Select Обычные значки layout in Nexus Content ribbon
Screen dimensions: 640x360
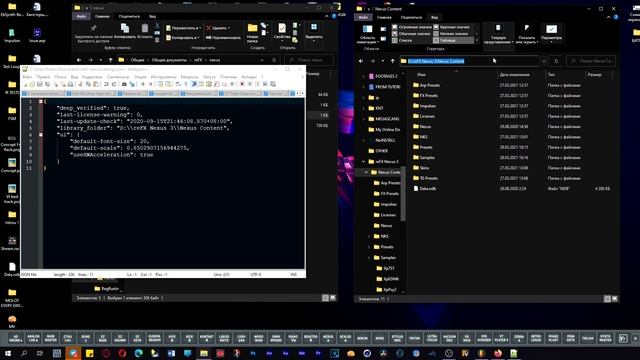tap(411, 34)
